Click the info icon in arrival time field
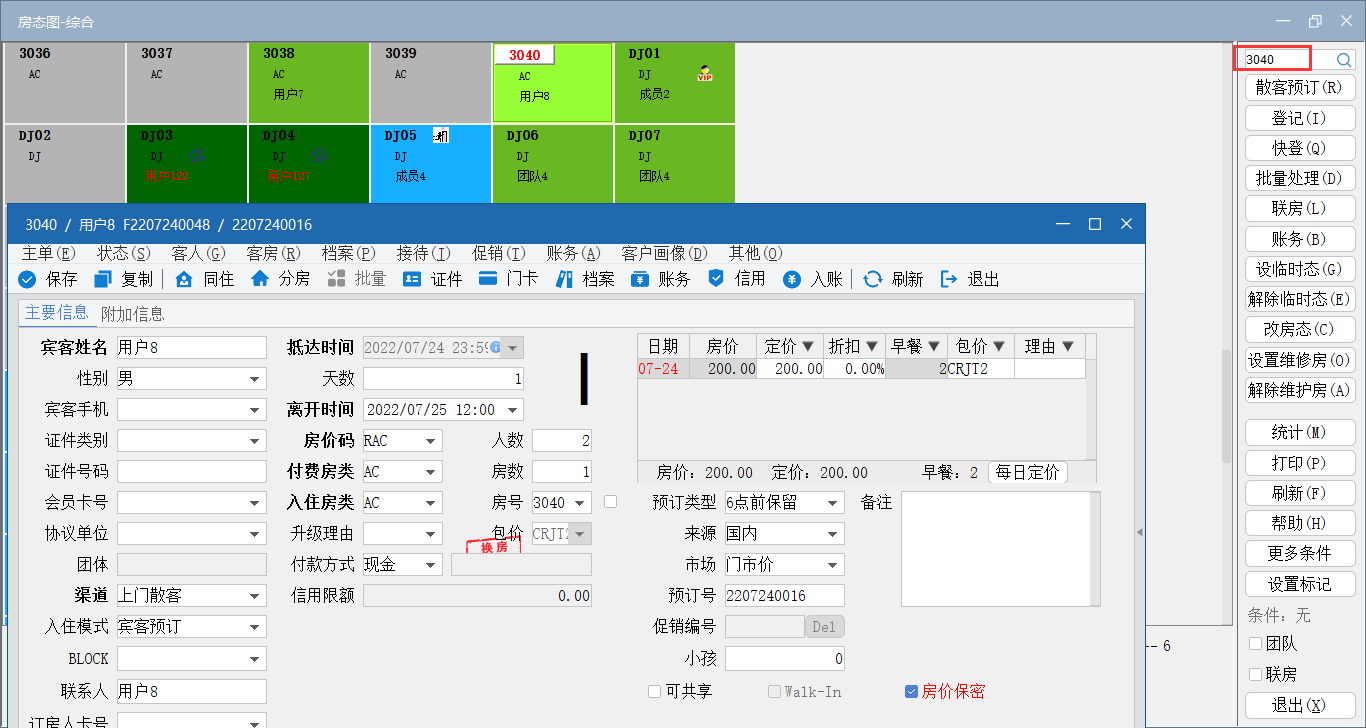This screenshot has height=728, width=1366. 495,348
